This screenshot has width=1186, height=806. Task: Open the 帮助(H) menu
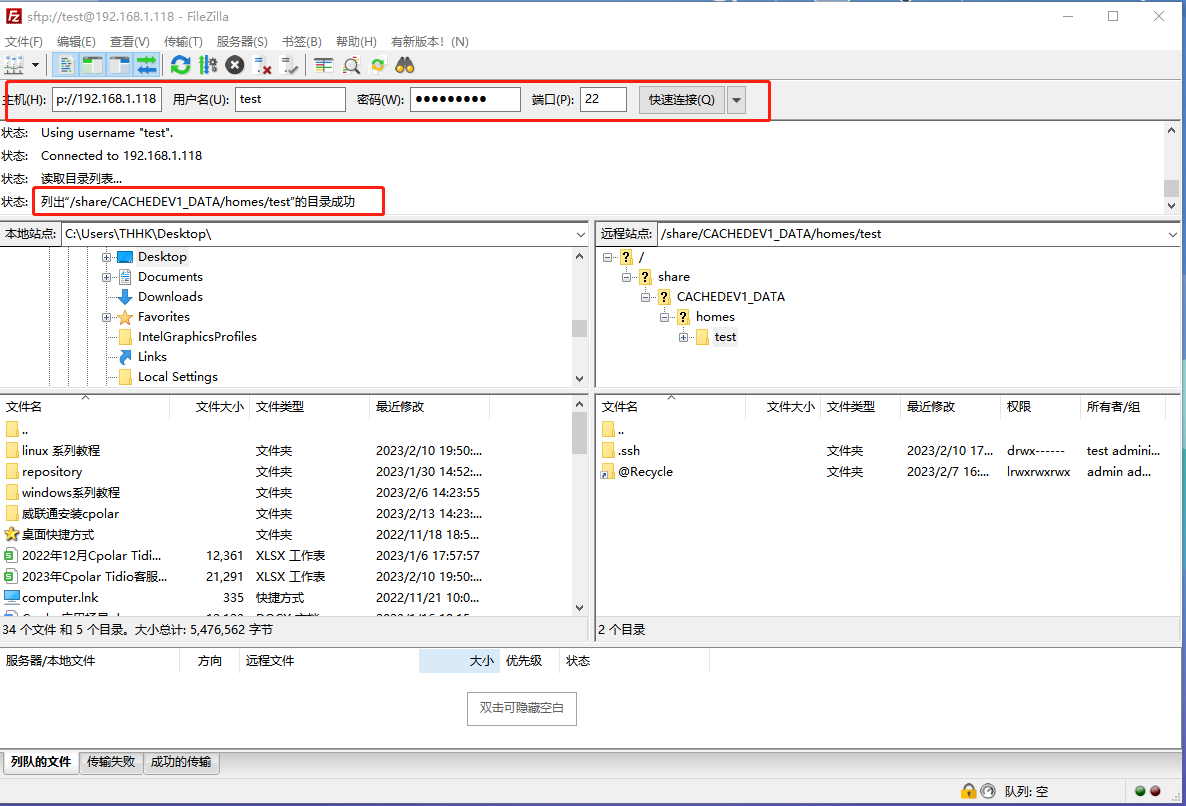pos(356,42)
